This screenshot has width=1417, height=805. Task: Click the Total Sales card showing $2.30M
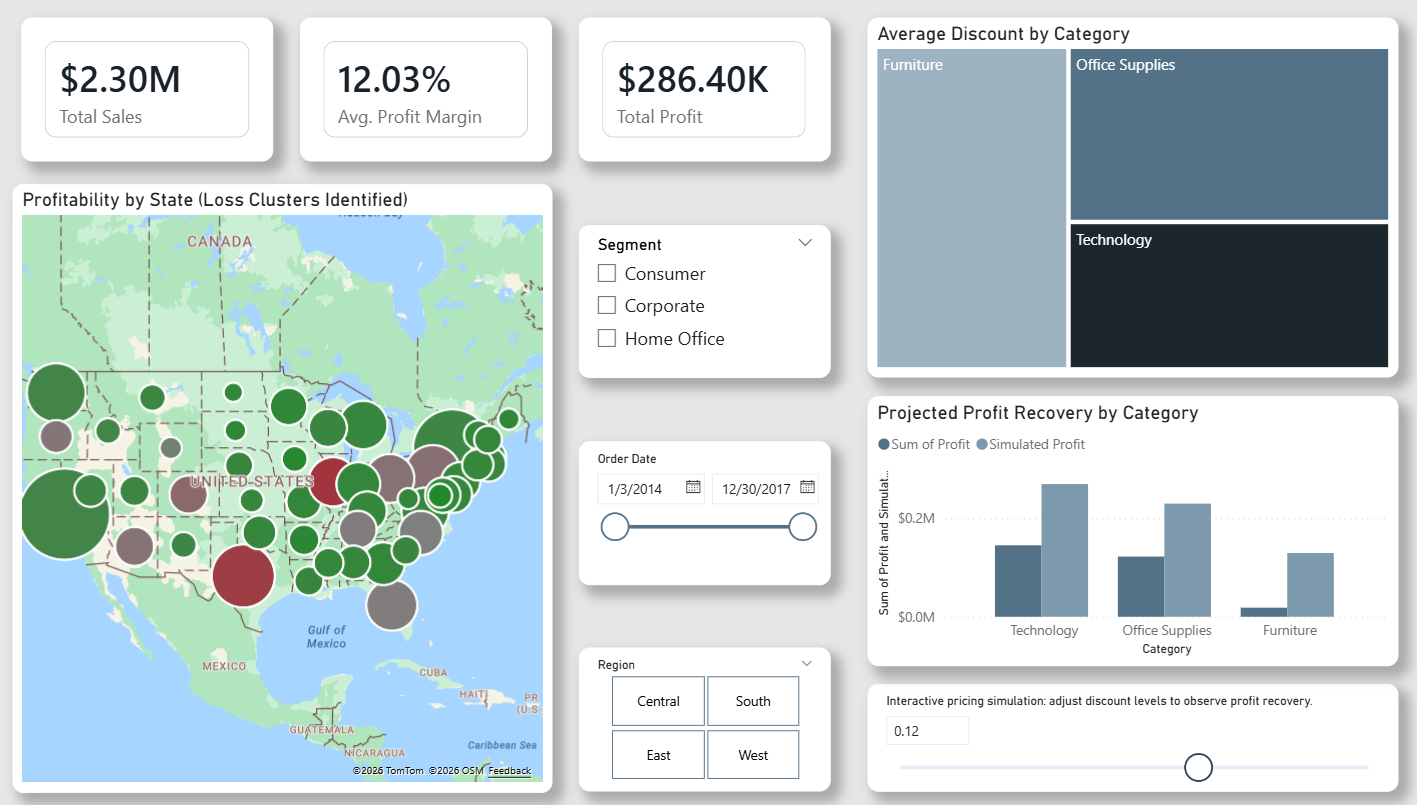pyautogui.click(x=147, y=89)
